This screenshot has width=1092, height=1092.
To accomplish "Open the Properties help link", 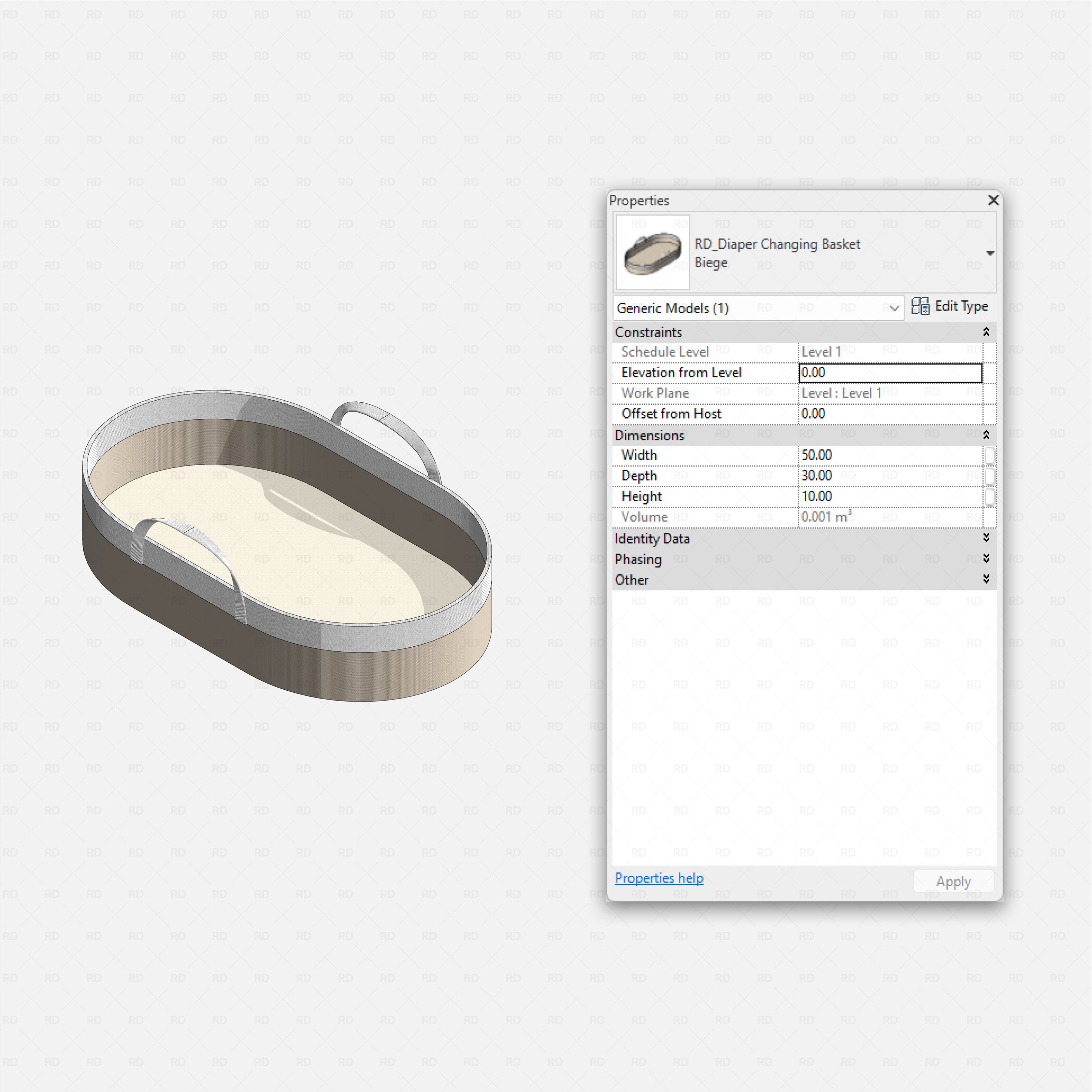I will (x=659, y=878).
